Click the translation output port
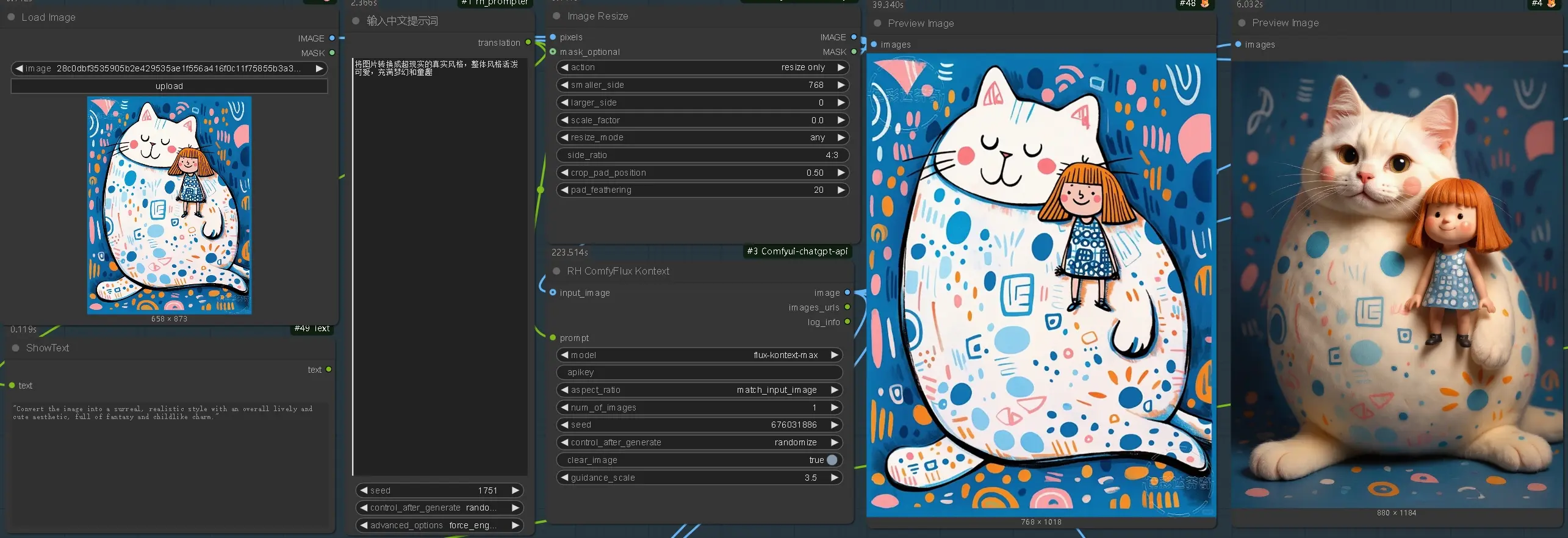The height and width of the screenshot is (538, 1568). 528,42
